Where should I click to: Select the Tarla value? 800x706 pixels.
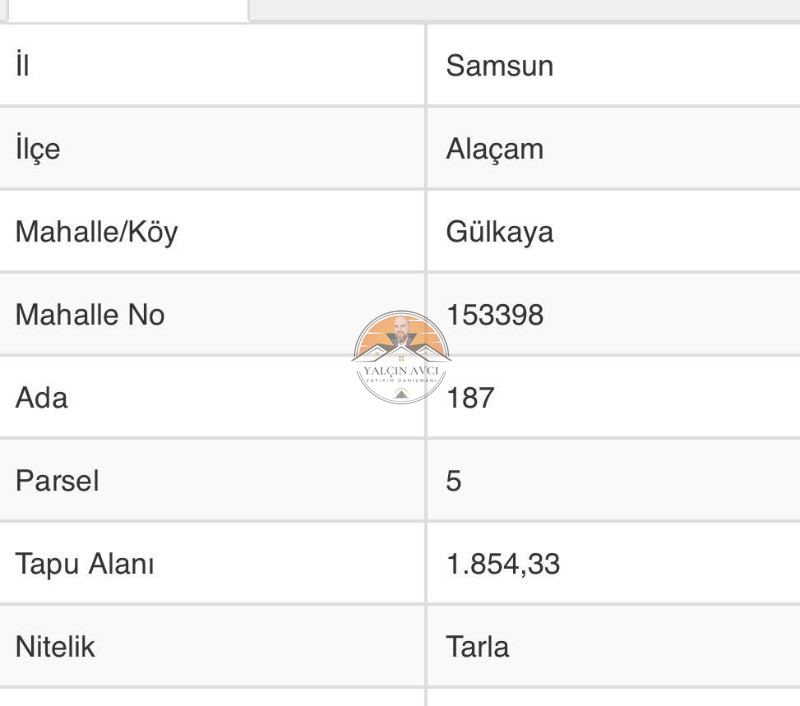[x=478, y=647]
